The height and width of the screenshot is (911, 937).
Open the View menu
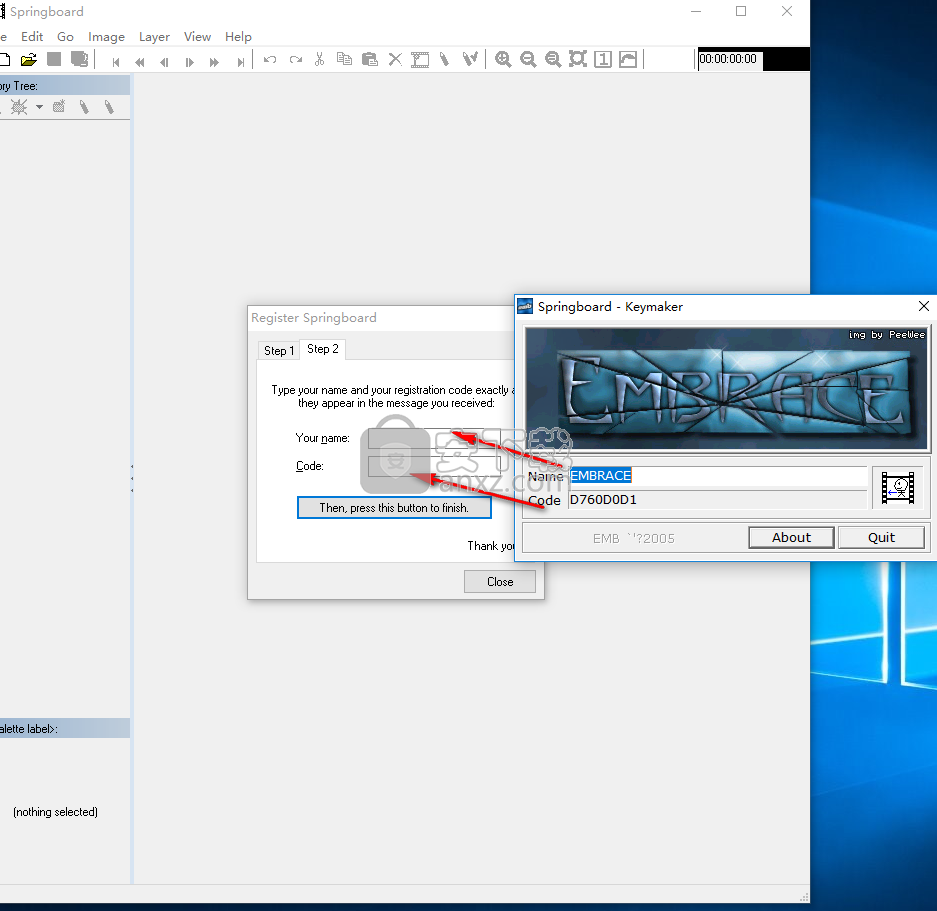(197, 36)
